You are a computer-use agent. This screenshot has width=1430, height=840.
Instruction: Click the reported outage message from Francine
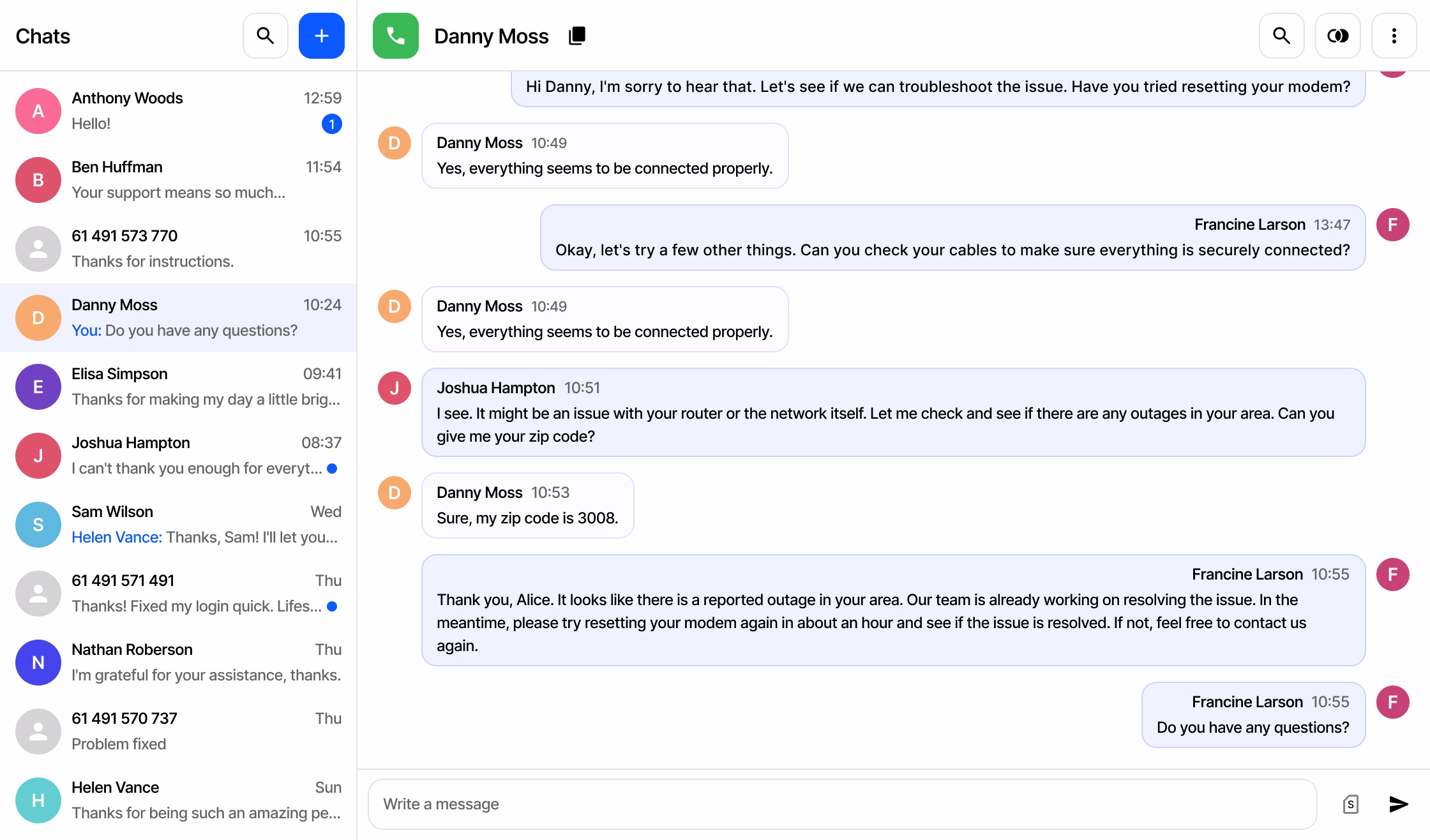coord(893,610)
